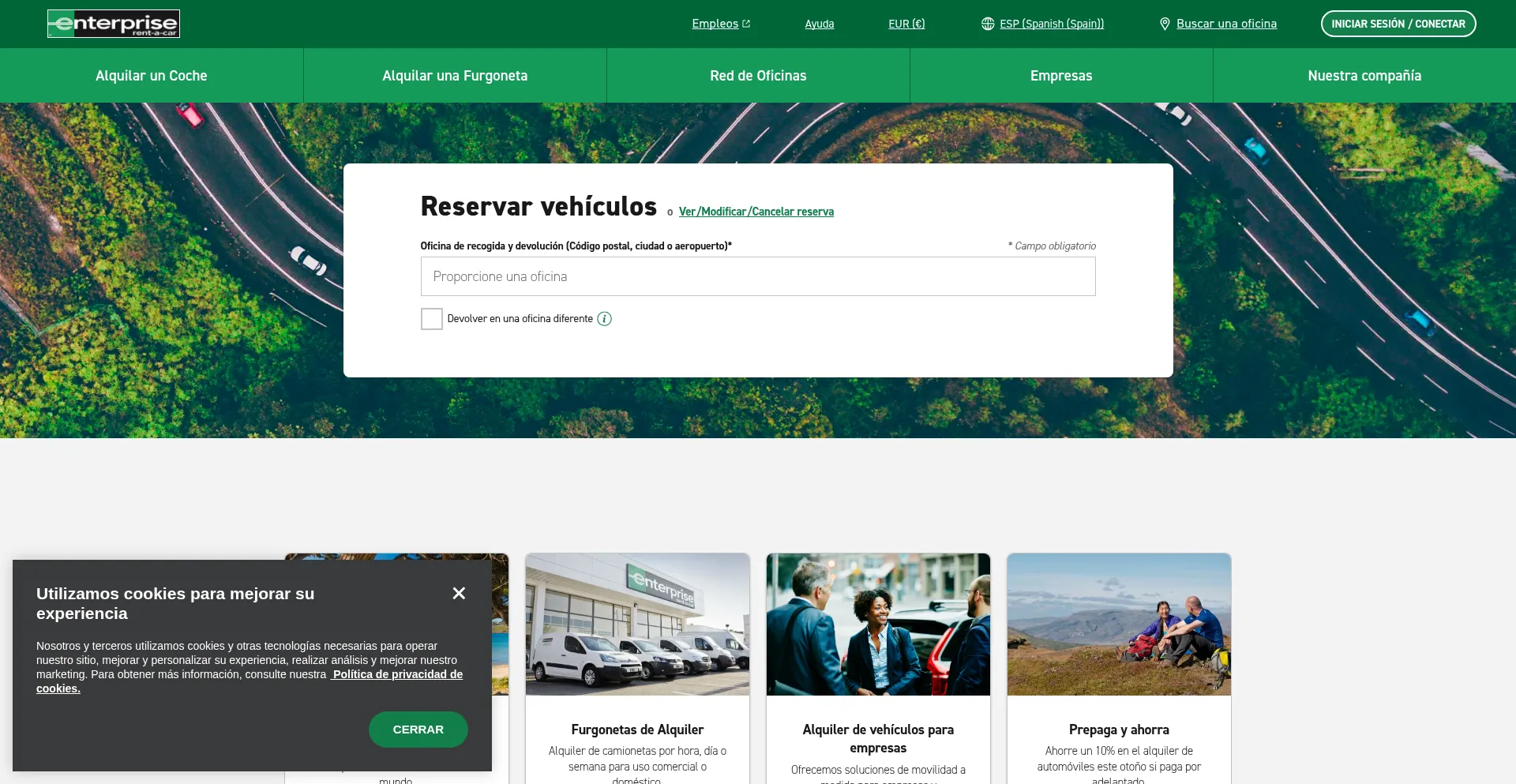Open the 'Empresas' navigation menu
Image resolution: width=1516 pixels, height=784 pixels.
(x=1061, y=76)
